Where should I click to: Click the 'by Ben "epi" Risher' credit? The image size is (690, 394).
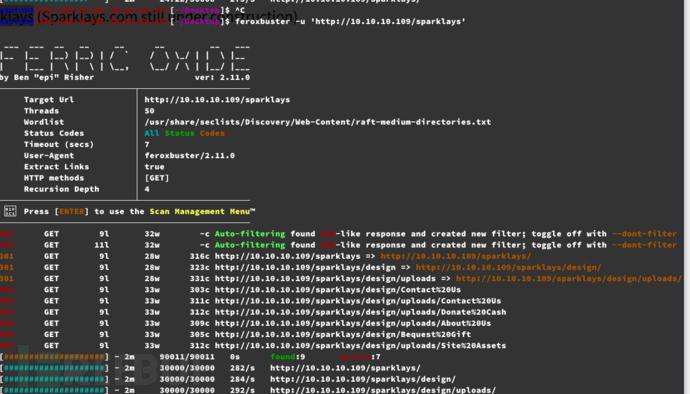[47, 77]
